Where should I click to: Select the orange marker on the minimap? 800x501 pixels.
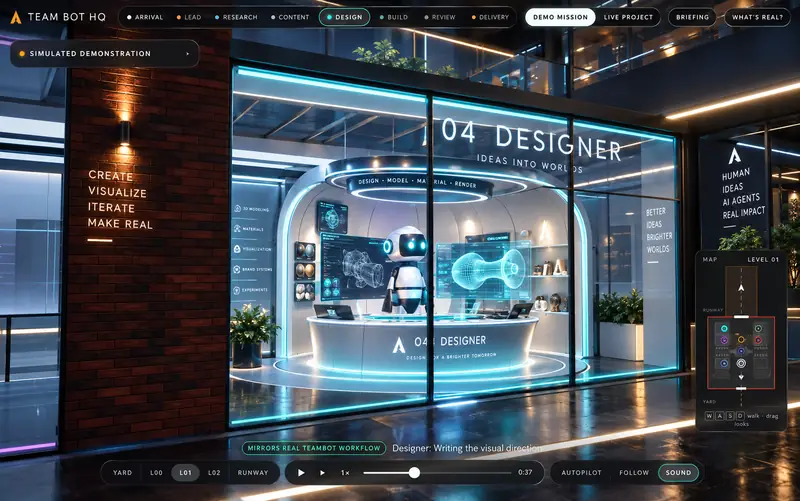click(x=741, y=340)
